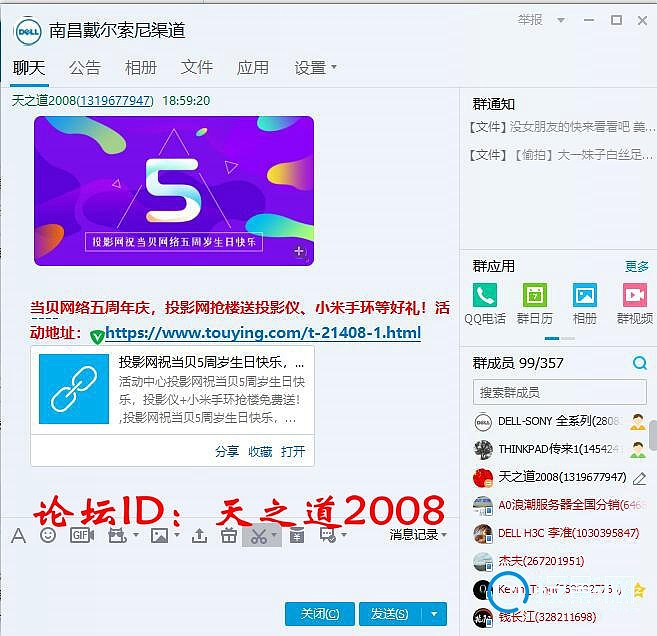
Task: Click the send picture icon
Action: pos(159,535)
